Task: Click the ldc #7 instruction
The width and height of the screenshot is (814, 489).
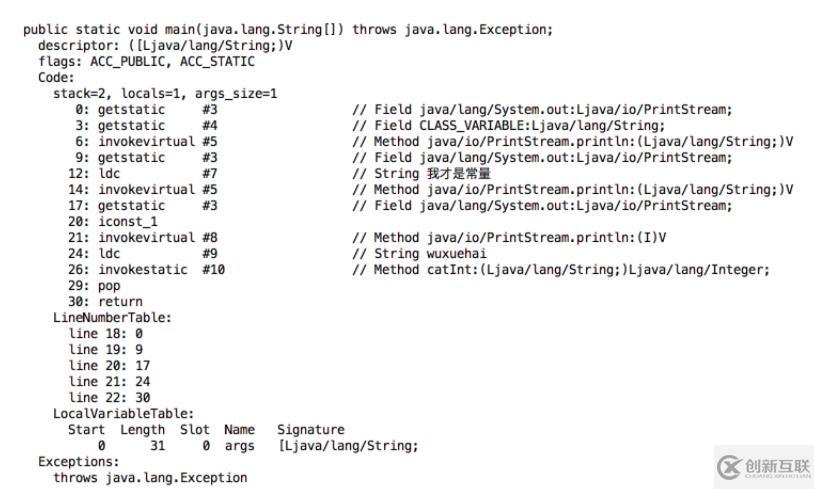Action: [143, 174]
